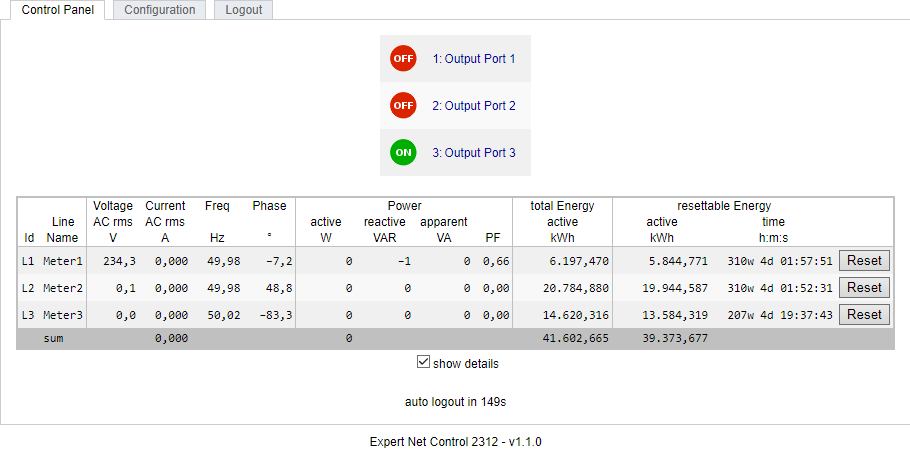
Task: Select the 'total Energy' column header
Action: 562,206
